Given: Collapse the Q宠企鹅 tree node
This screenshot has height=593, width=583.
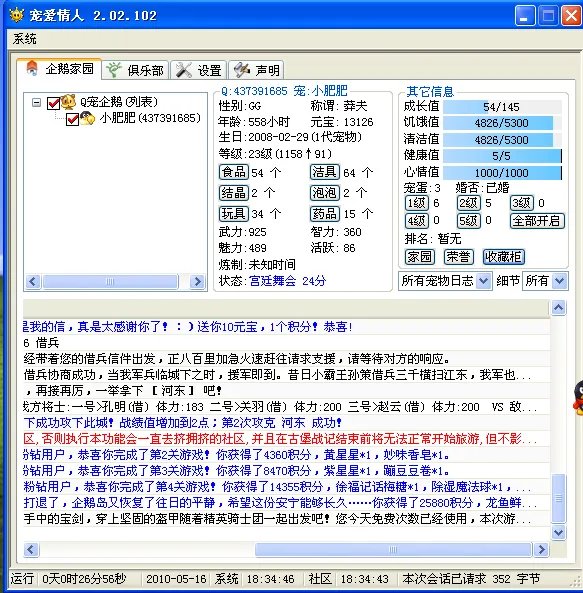Looking at the screenshot, I should [36, 102].
